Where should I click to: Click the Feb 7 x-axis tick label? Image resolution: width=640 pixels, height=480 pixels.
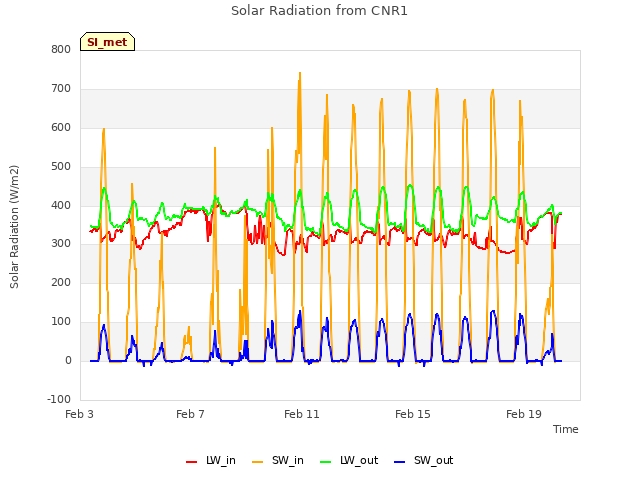pyautogui.click(x=190, y=414)
